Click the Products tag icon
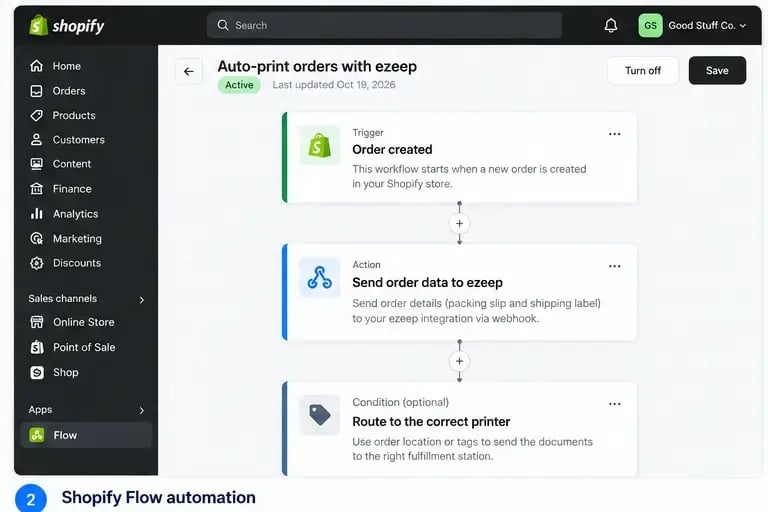 click(x=37, y=115)
